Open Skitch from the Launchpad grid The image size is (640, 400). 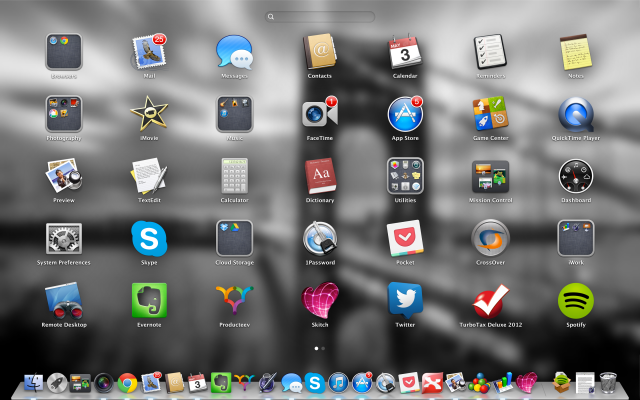coord(320,300)
